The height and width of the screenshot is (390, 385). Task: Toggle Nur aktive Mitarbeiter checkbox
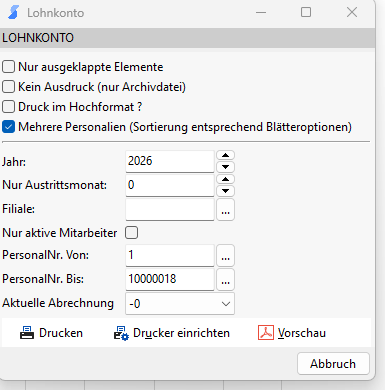(131, 232)
